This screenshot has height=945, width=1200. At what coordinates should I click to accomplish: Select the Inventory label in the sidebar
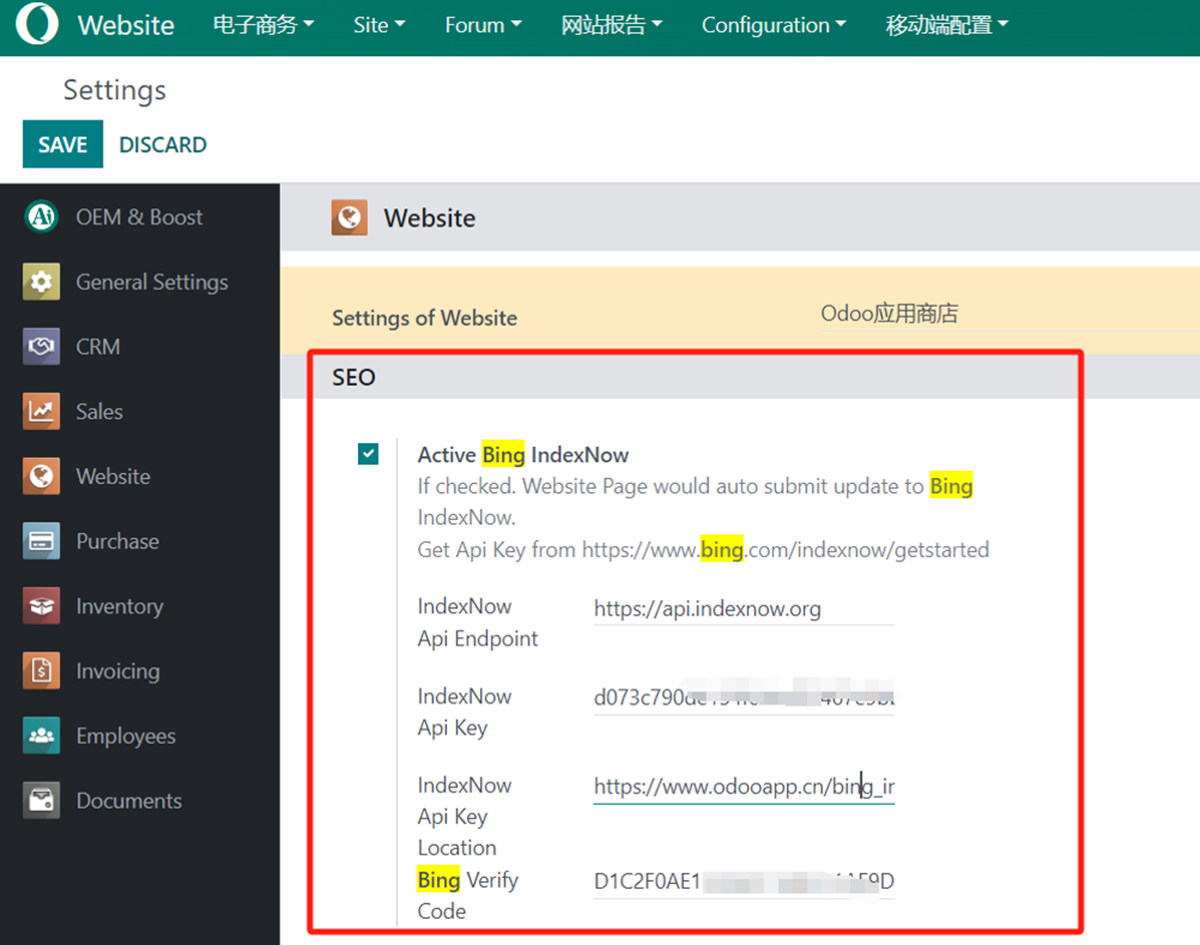pyautogui.click(x=119, y=606)
